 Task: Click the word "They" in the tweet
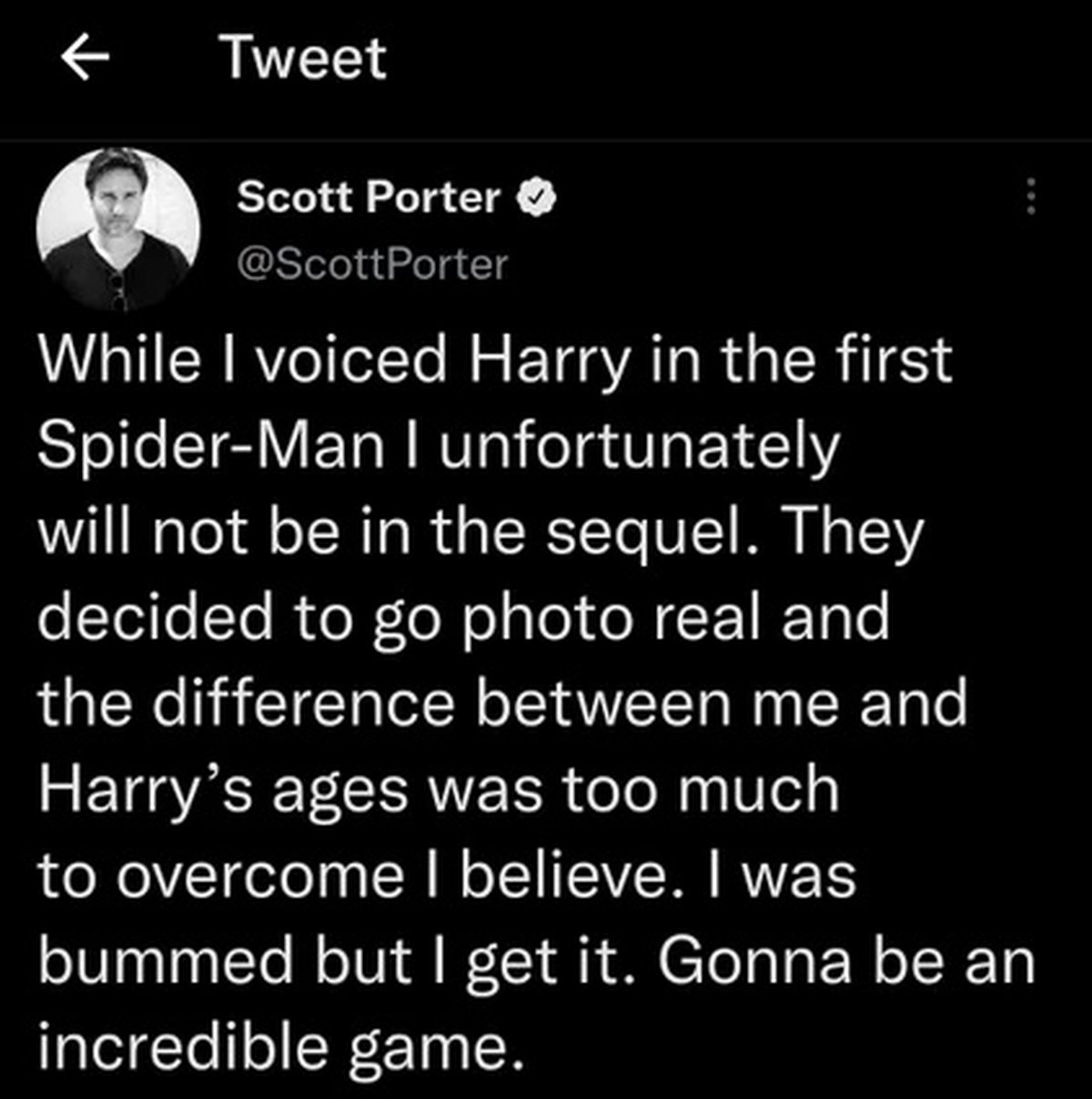pyautogui.click(x=851, y=531)
